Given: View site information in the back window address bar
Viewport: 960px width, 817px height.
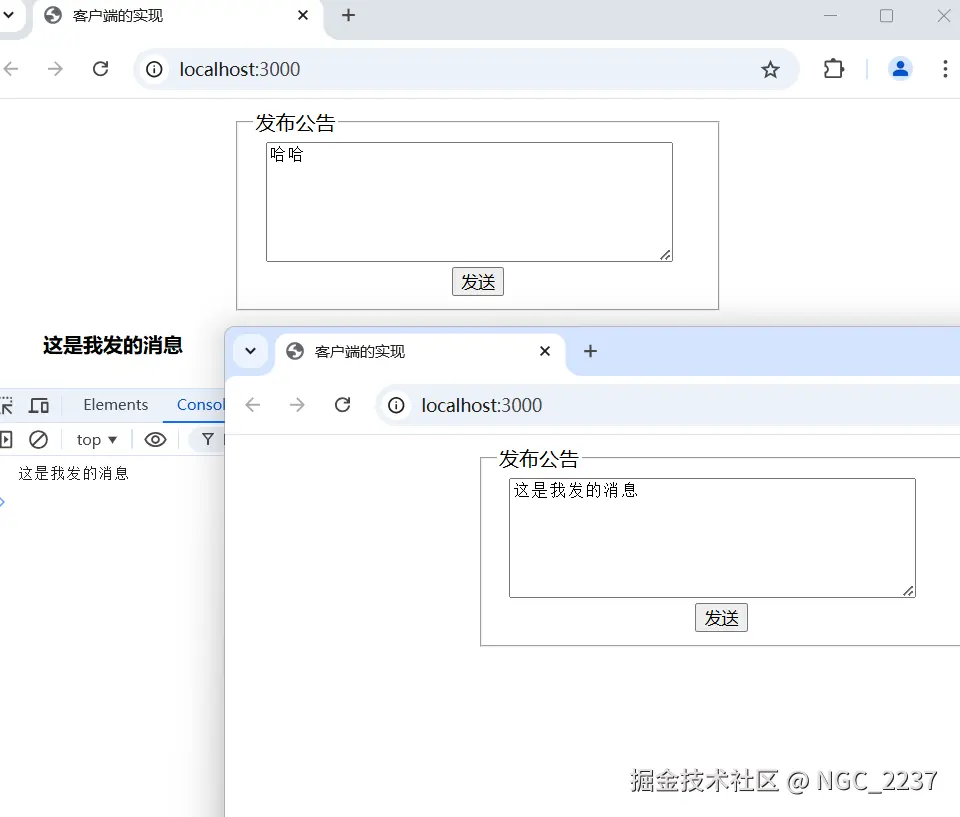Looking at the screenshot, I should pyautogui.click(x=154, y=69).
